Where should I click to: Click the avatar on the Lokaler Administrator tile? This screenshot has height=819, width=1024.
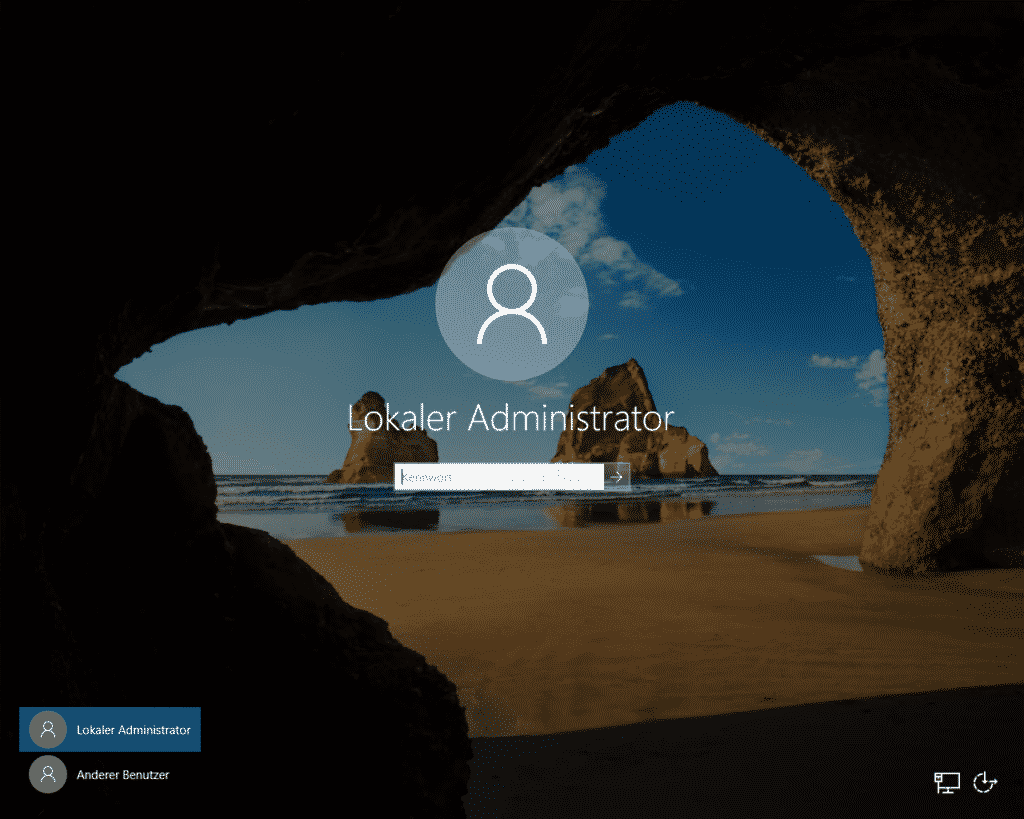tap(47, 729)
